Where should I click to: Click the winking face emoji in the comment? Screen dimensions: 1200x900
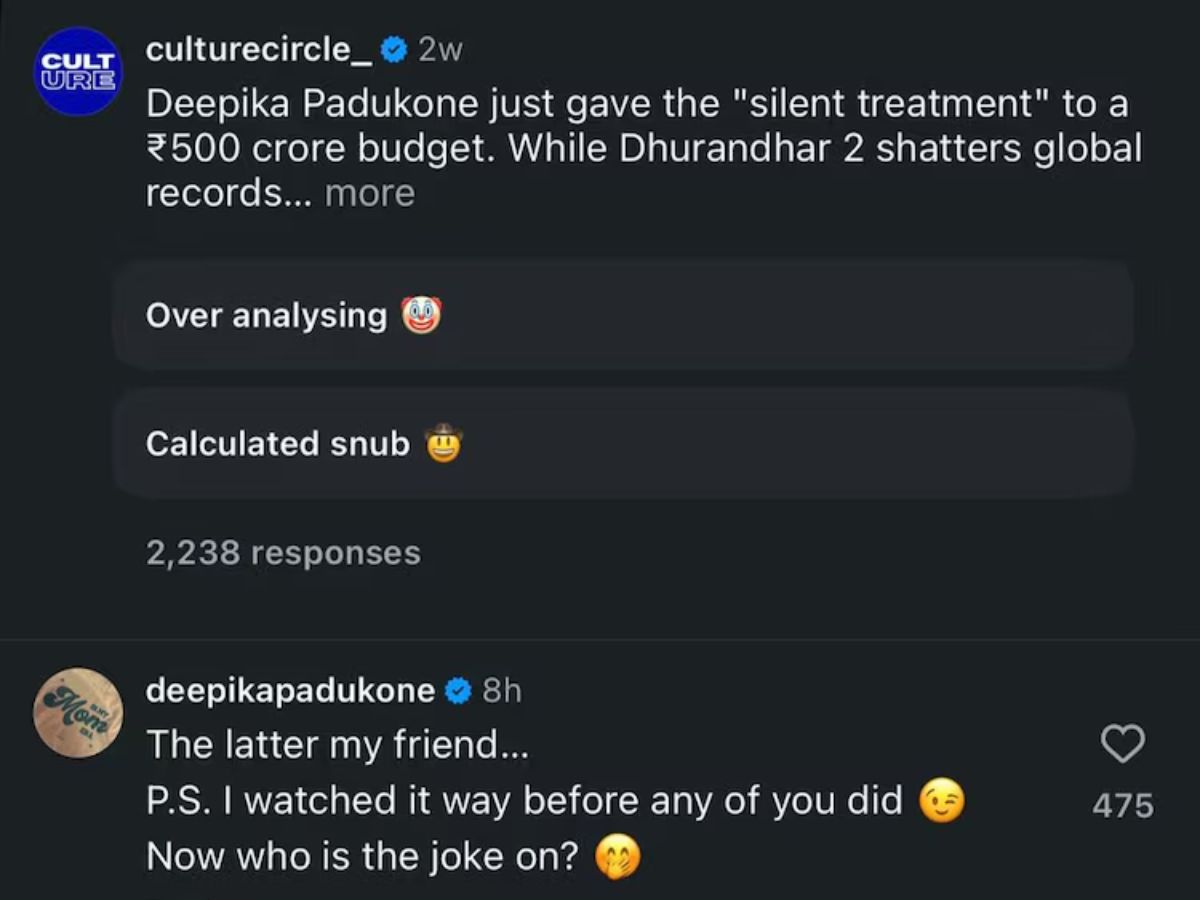pos(942,800)
